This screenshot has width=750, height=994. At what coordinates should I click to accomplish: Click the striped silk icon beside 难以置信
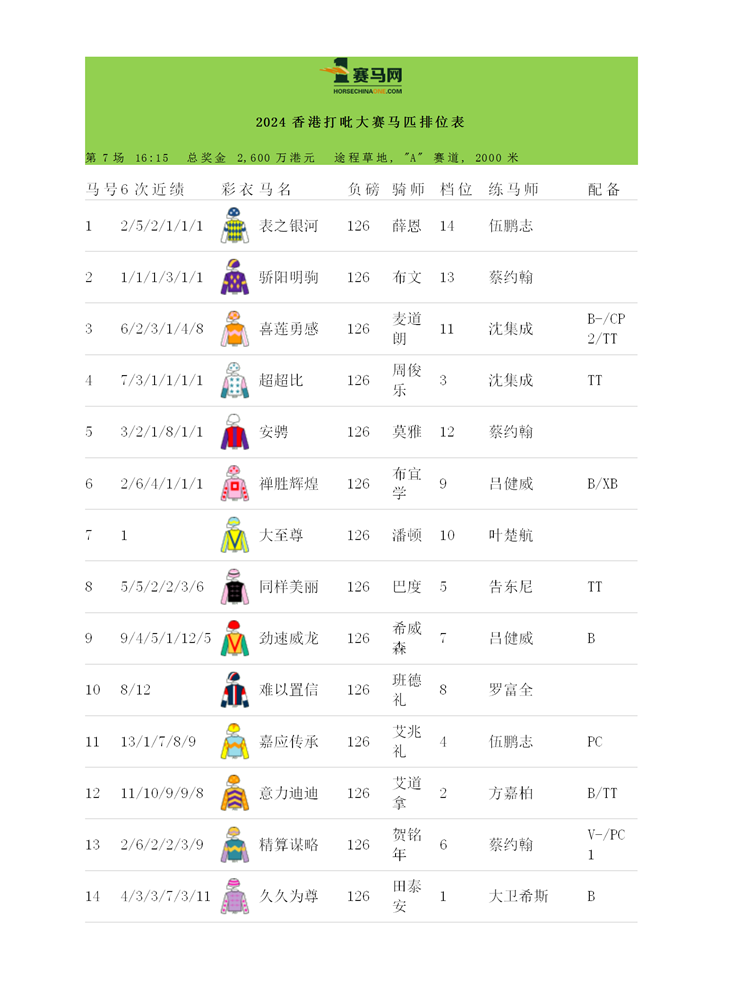(233, 690)
